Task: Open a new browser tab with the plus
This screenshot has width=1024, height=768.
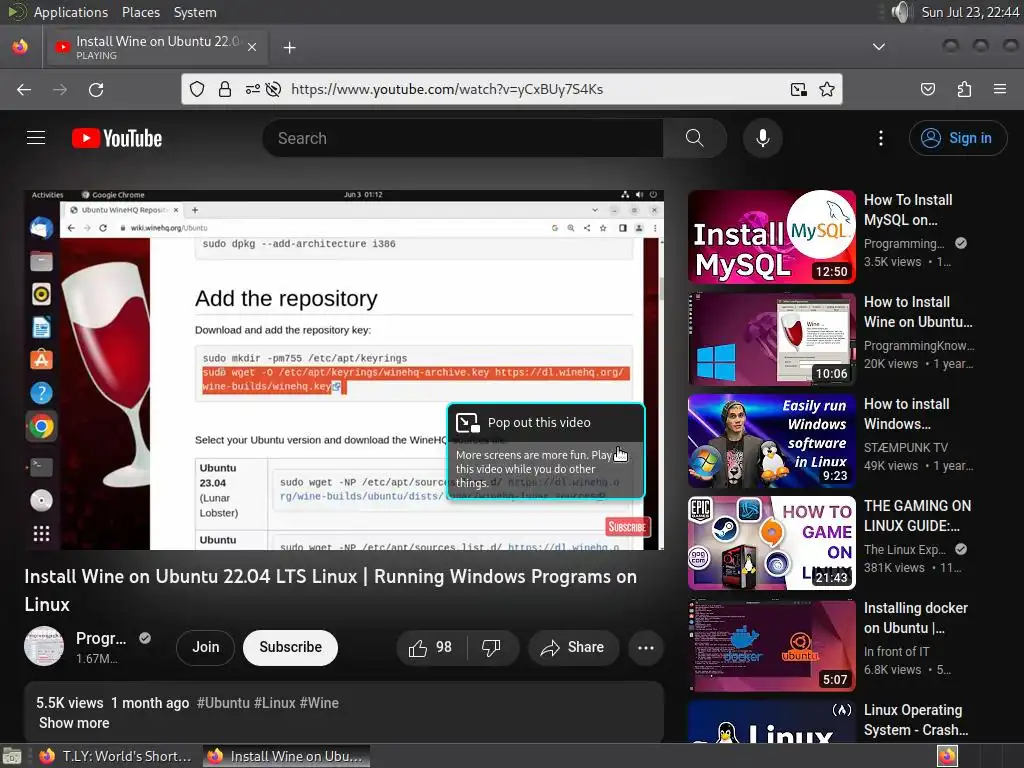Action: coord(290,48)
